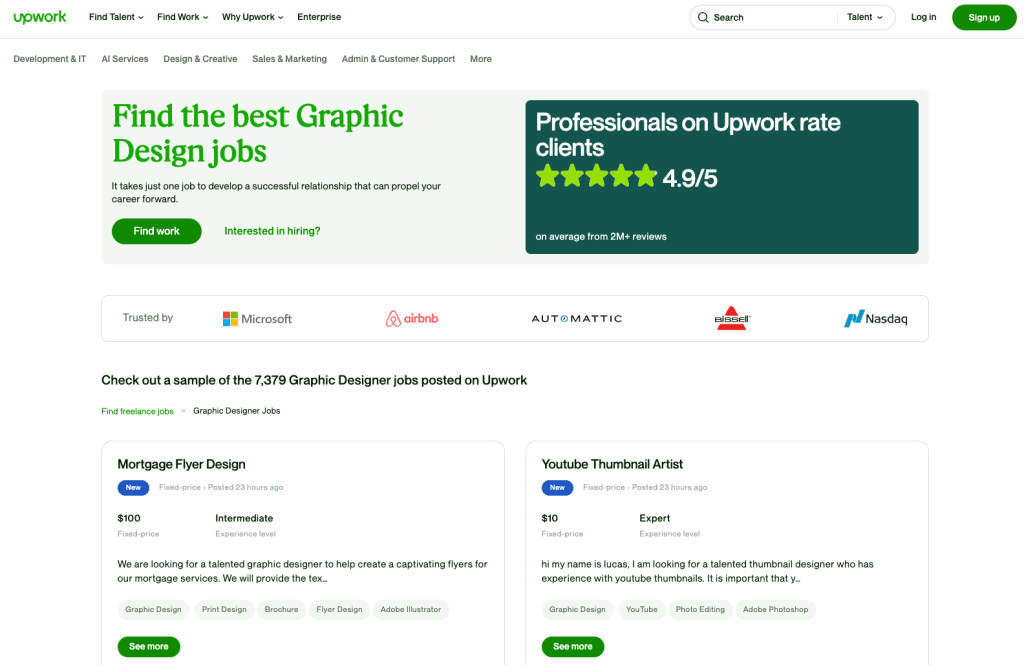
Task: Select the Design & Creative category
Action: tap(200, 59)
